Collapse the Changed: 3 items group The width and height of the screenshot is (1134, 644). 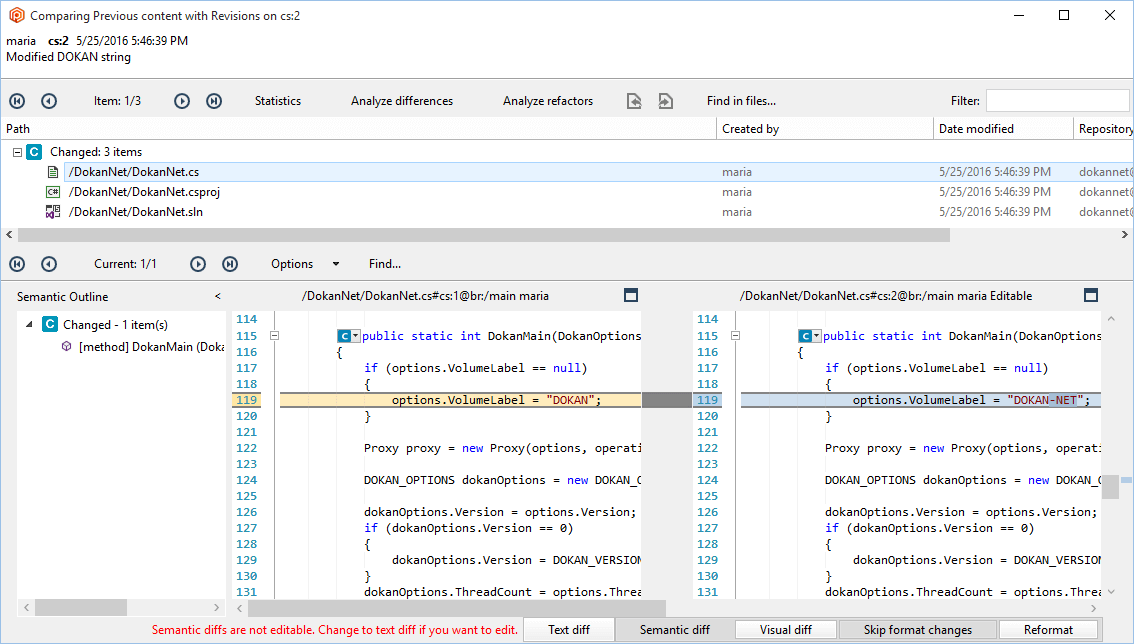point(17,153)
